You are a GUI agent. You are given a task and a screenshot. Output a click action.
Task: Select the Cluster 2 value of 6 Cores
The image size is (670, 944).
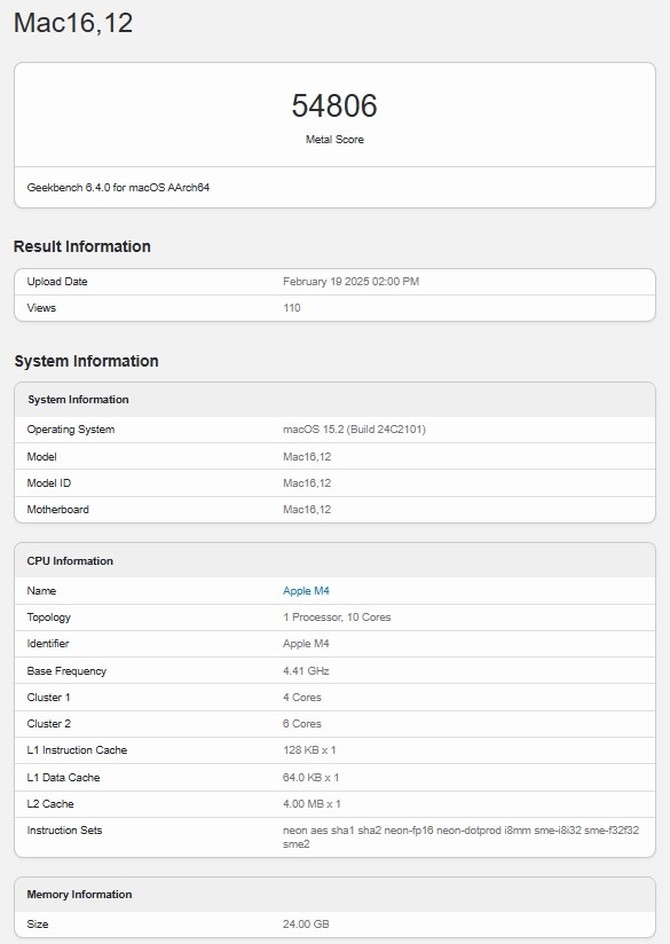coord(302,723)
